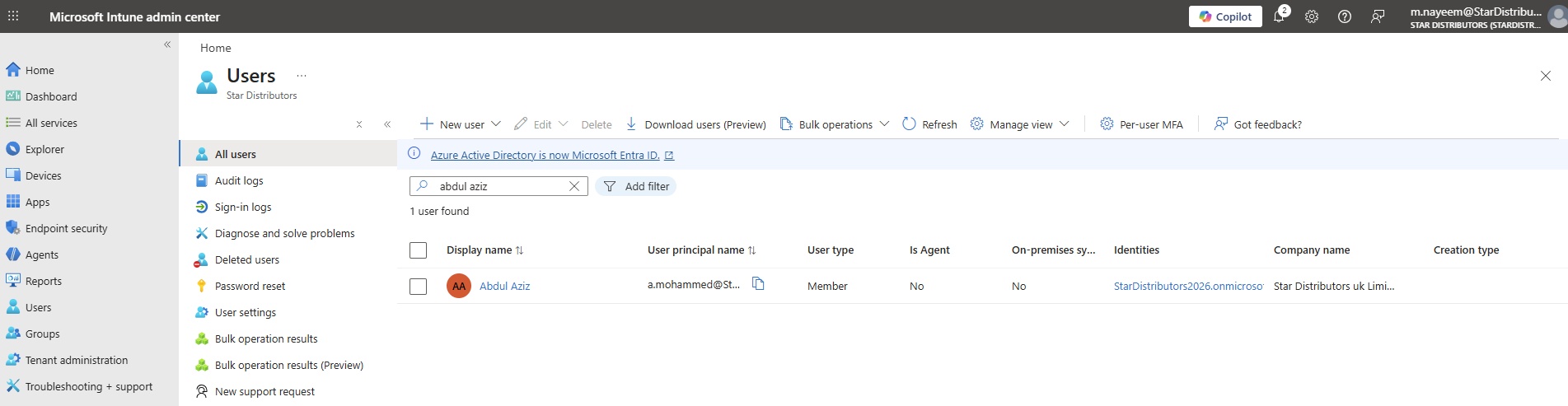Viewport: 1568px width, 406px height.
Task: Collapse the left navigation sidebar
Action: click(167, 44)
